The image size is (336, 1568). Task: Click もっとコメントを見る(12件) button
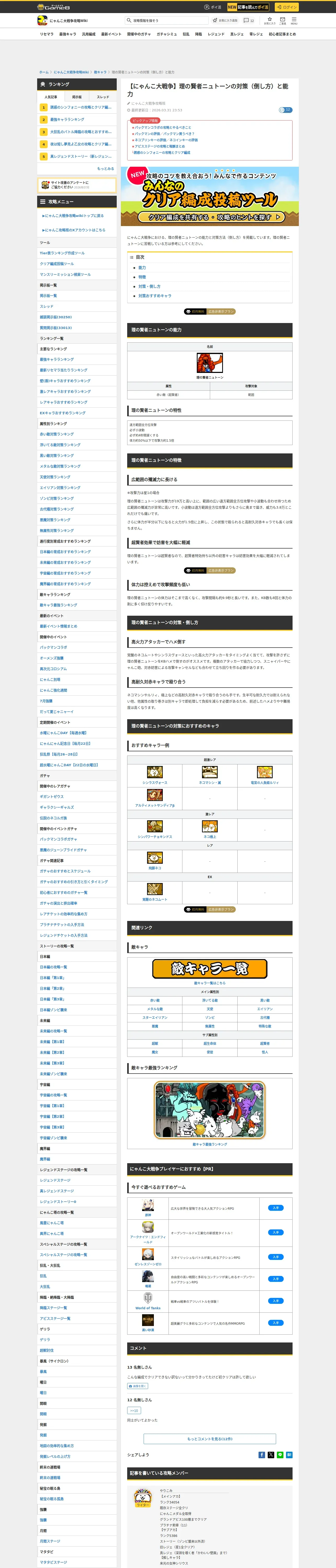[x=210, y=1439]
